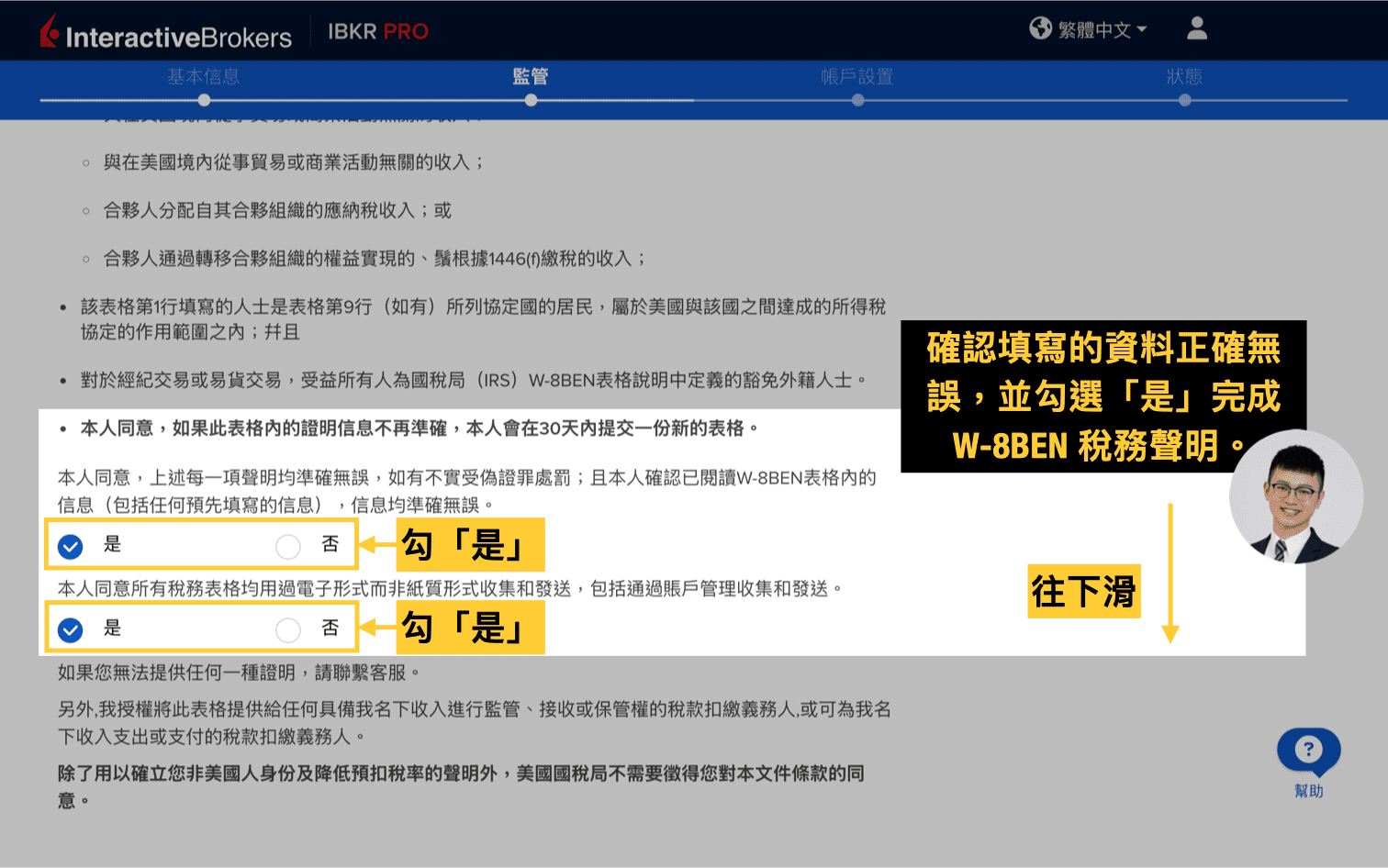Click the IBKR PRO label
Image resolution: width=1388 pixels, height=868 pixels.
(377, 30)
